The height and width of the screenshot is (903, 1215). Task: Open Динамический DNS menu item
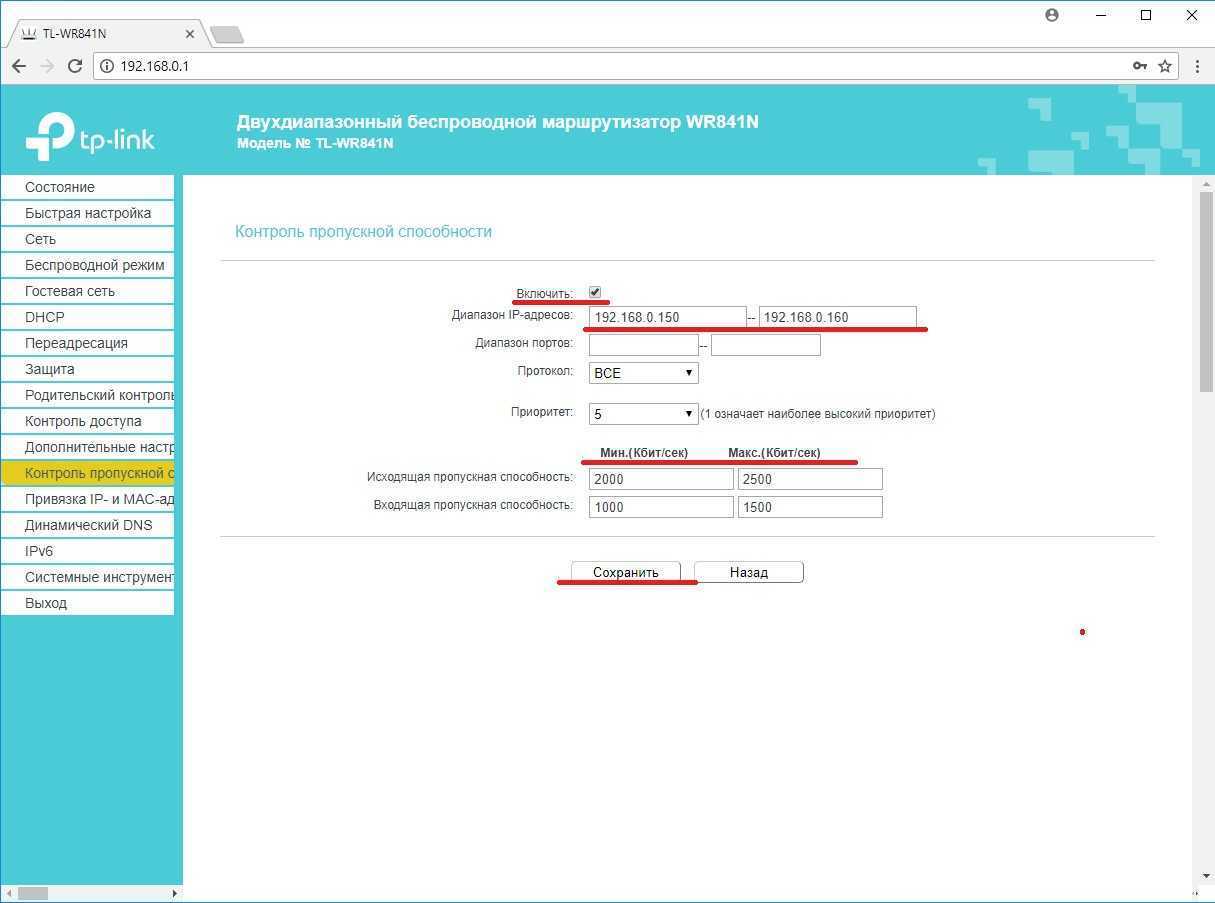88,525
